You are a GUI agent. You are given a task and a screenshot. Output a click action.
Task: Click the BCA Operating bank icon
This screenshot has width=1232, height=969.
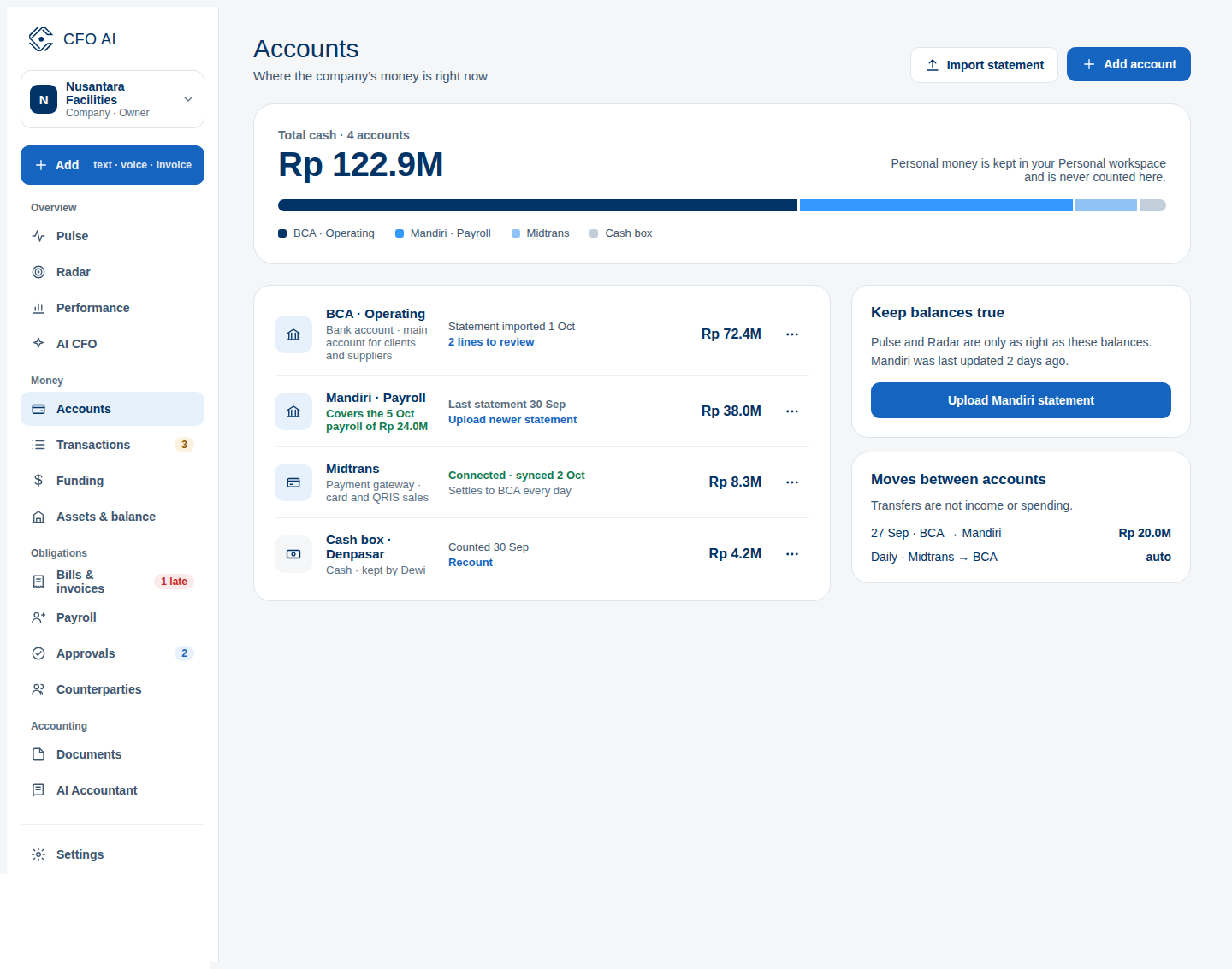click(x=293, y=334)
